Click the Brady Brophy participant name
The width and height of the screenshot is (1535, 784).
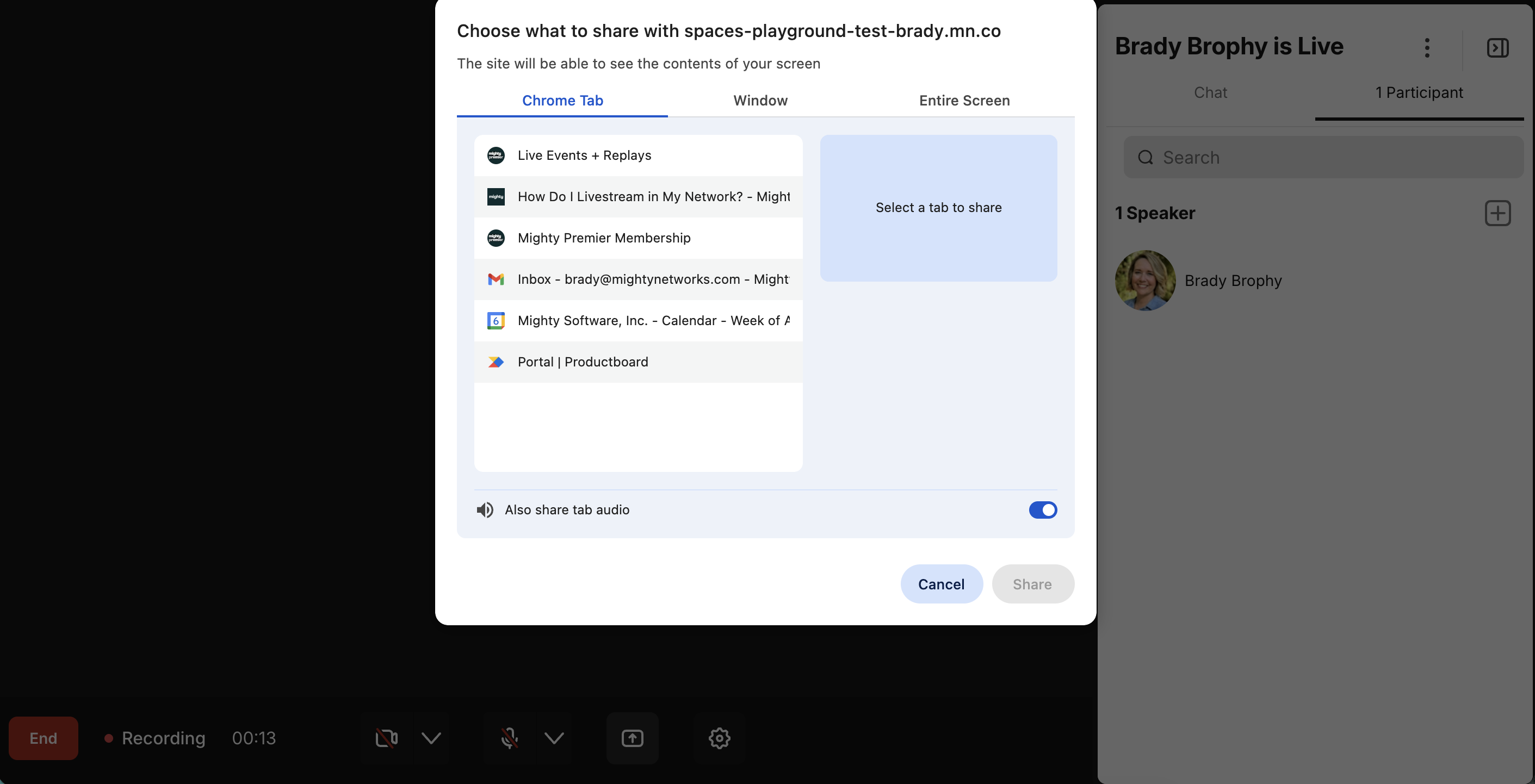coord(1233,281)
